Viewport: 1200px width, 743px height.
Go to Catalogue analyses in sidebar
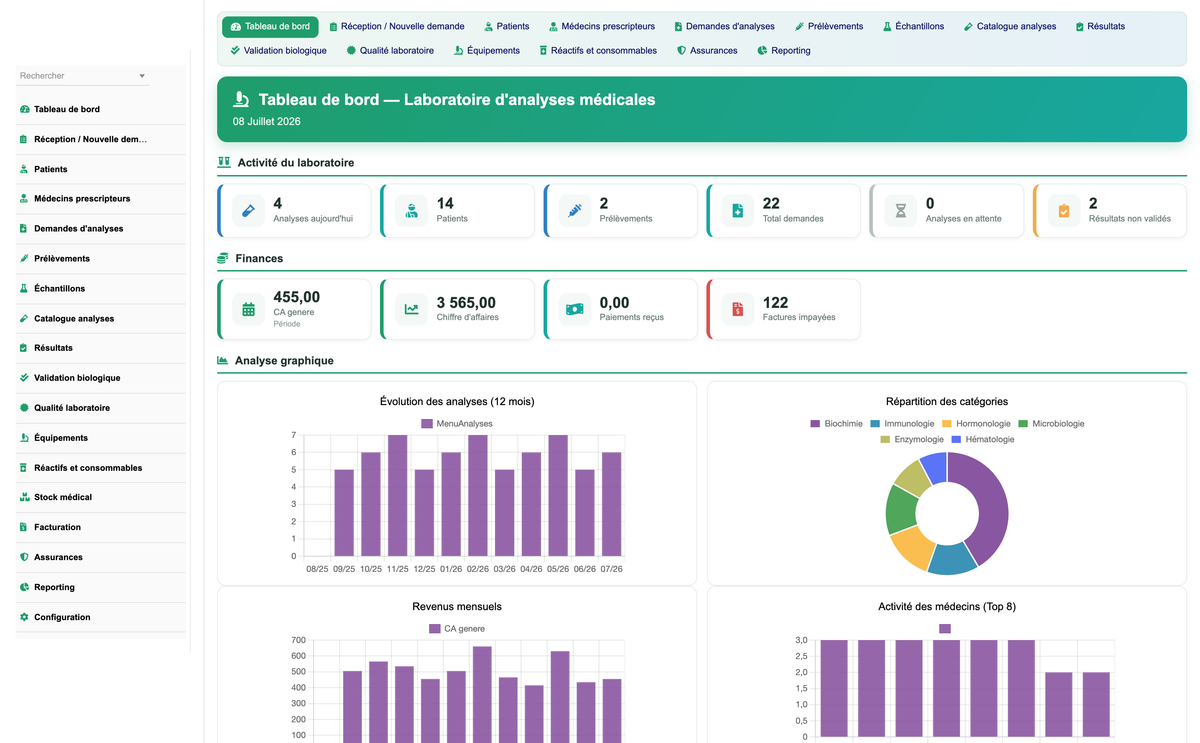pyautogui.click(x=101, y=318)
